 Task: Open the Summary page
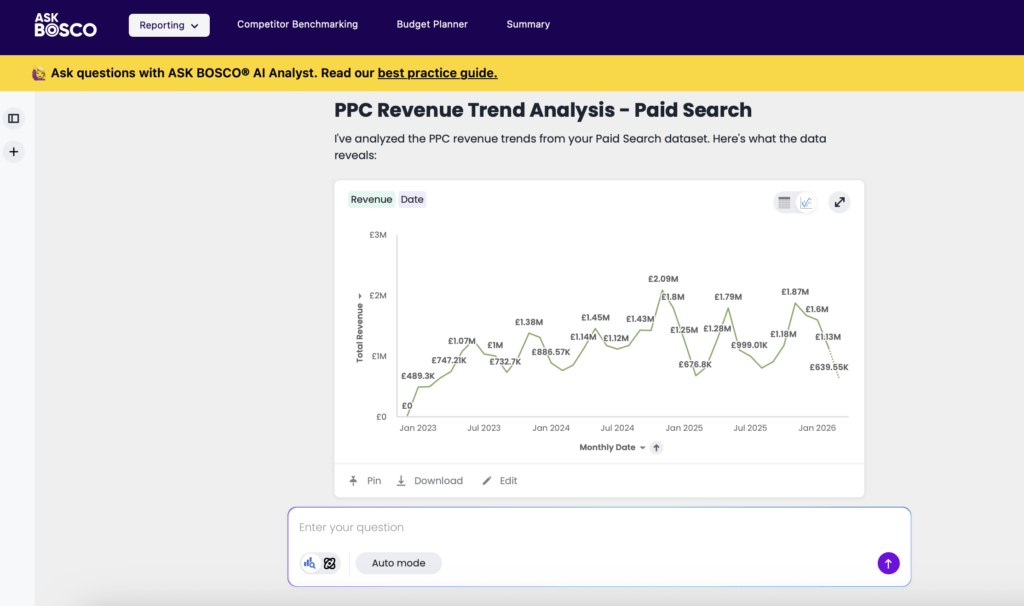coord(527,24)
